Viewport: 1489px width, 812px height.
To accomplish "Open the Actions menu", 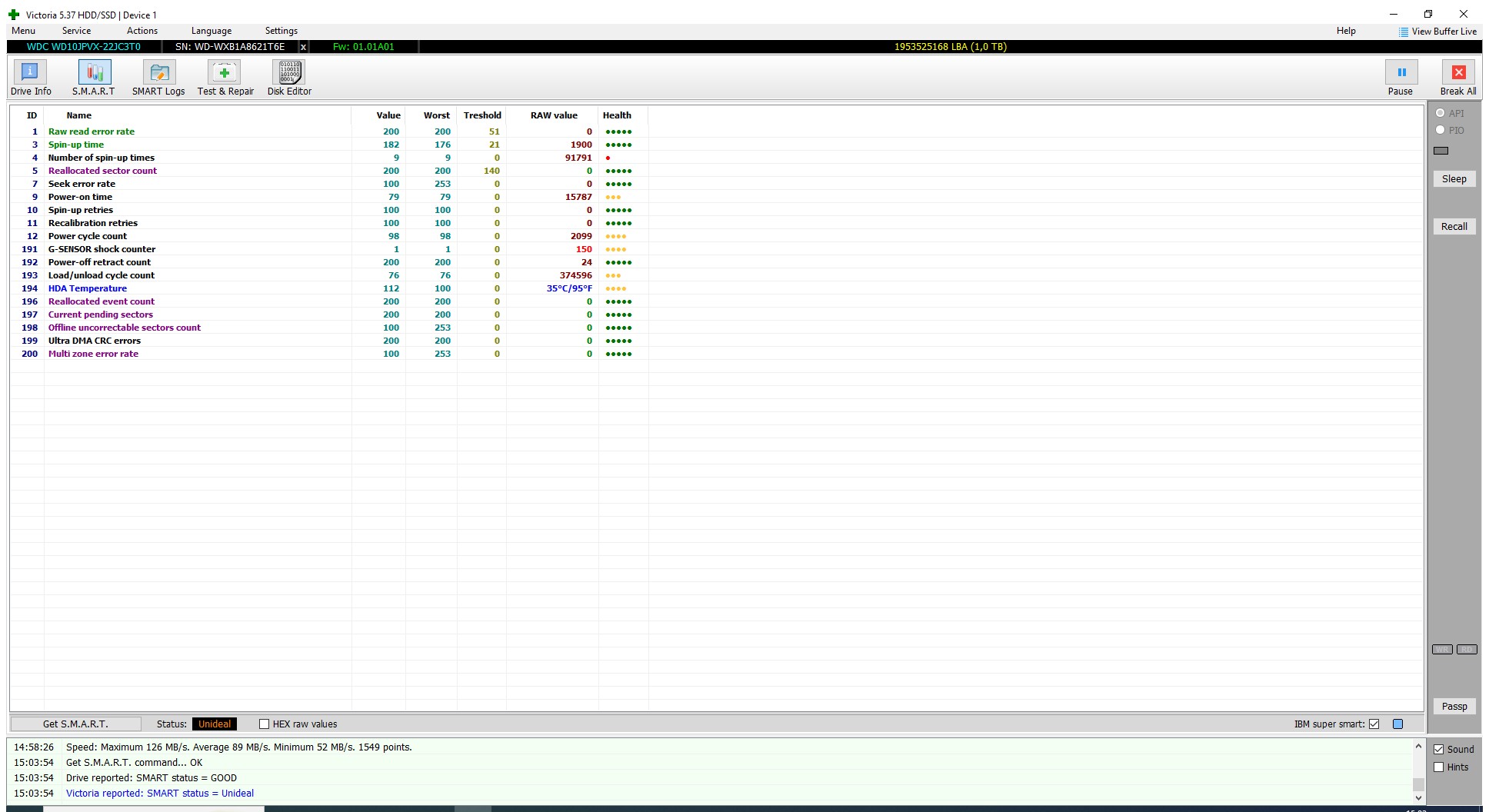I will (x=142, y=31).
